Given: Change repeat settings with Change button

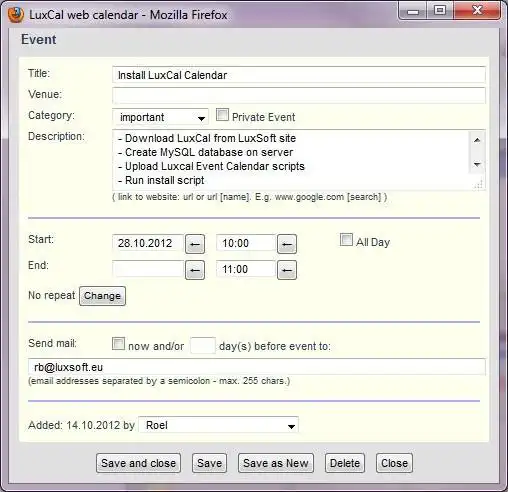Looking at the screenshot, I should [102, 296].
